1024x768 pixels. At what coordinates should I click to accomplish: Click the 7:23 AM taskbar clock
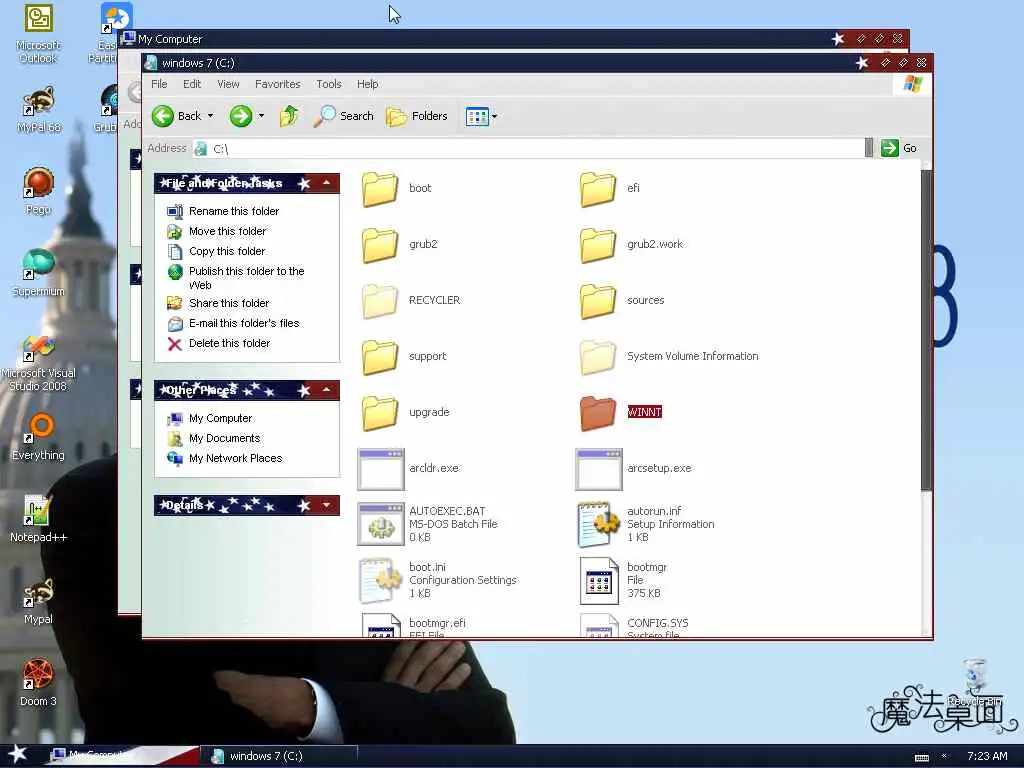point(987,756)
